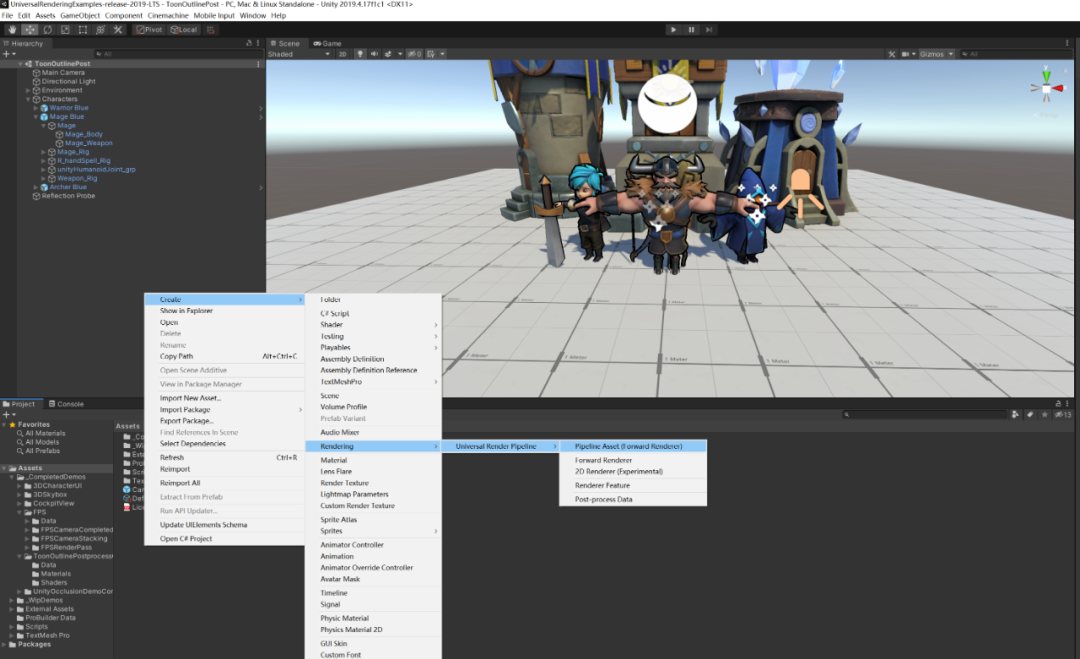Select the Hand view tool
Viewport: 1080px width, 659px height.
tap(11, 30)
